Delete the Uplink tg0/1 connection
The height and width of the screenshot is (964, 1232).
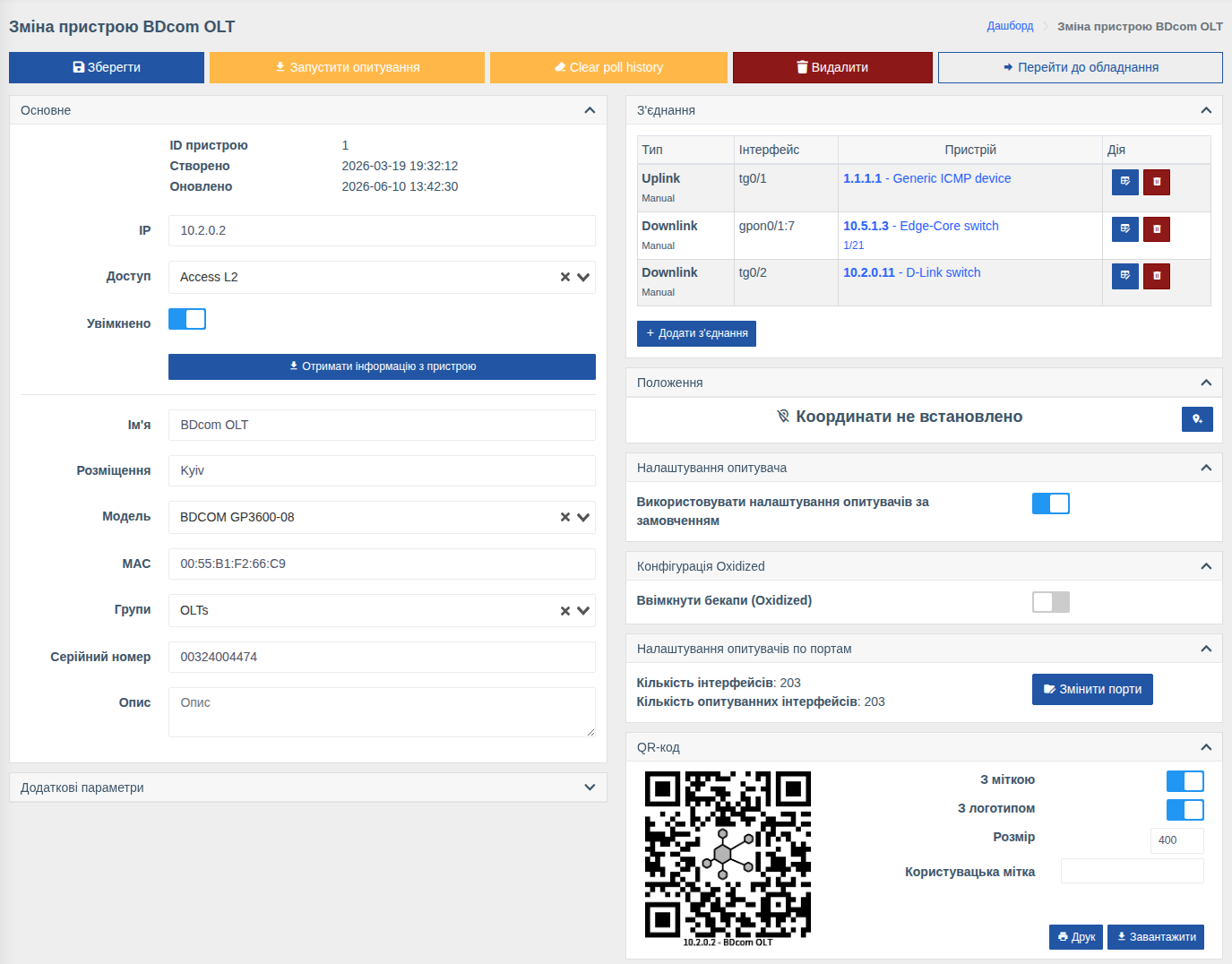1157,182
